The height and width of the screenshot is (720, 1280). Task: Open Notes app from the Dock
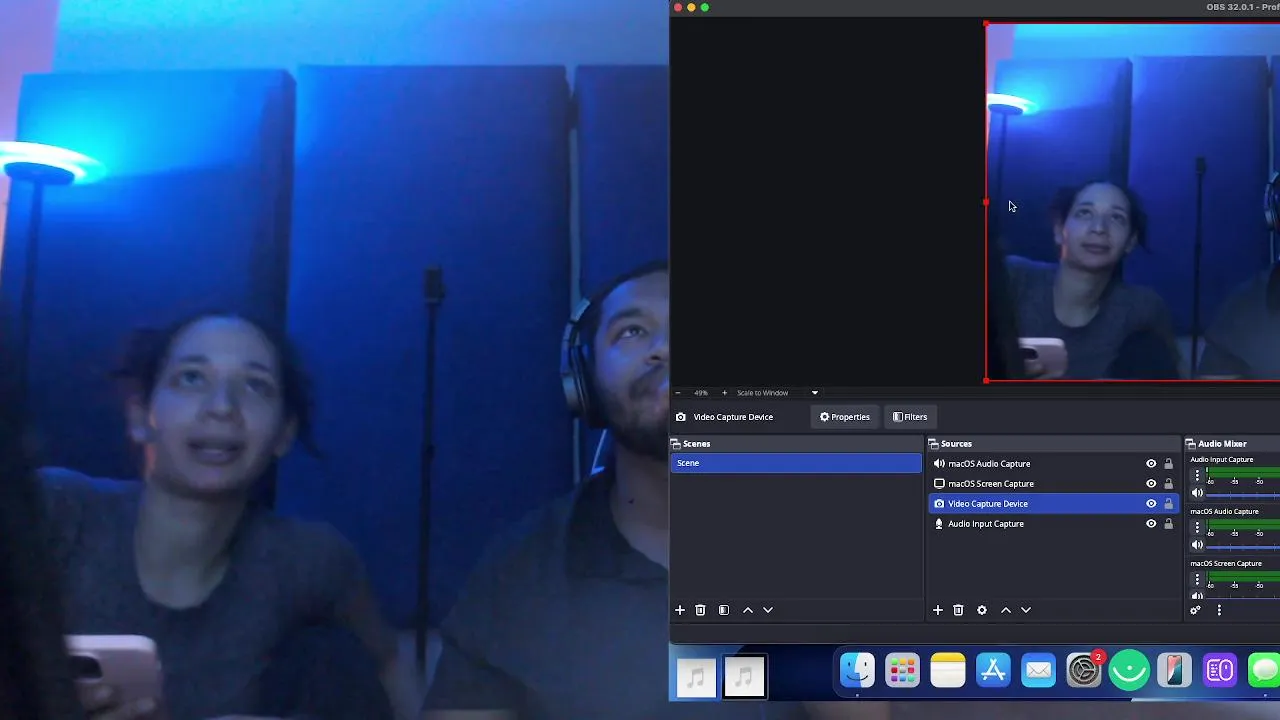click(x=948, y=670)
